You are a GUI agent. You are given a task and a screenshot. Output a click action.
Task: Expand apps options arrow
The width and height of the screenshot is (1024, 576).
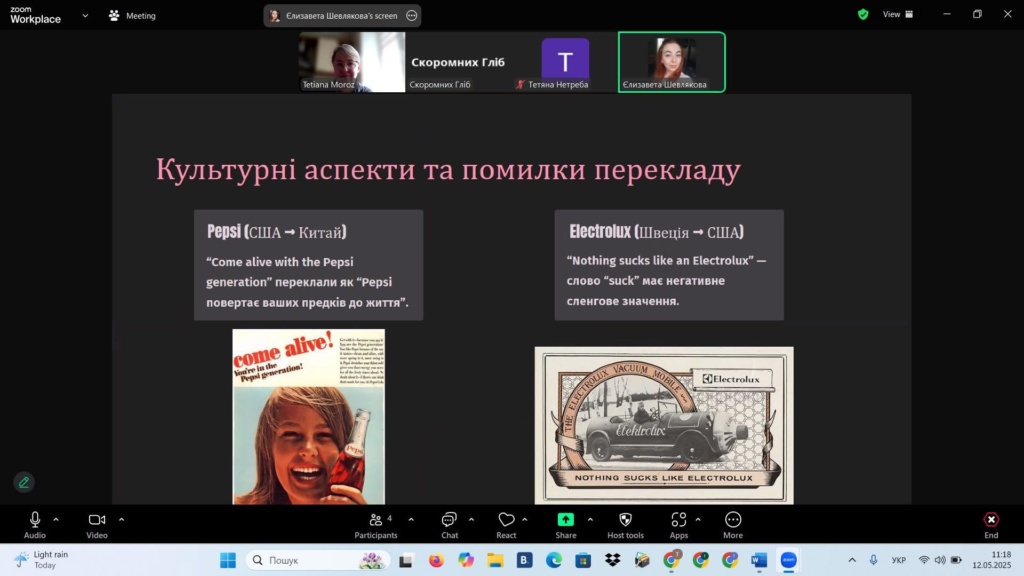(698, 520)
